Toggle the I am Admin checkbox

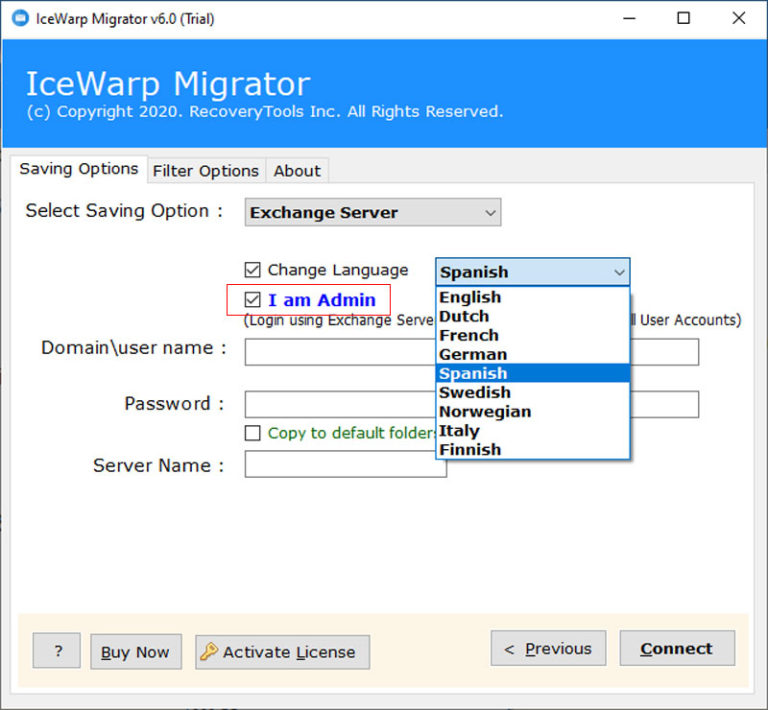(252, 300)
